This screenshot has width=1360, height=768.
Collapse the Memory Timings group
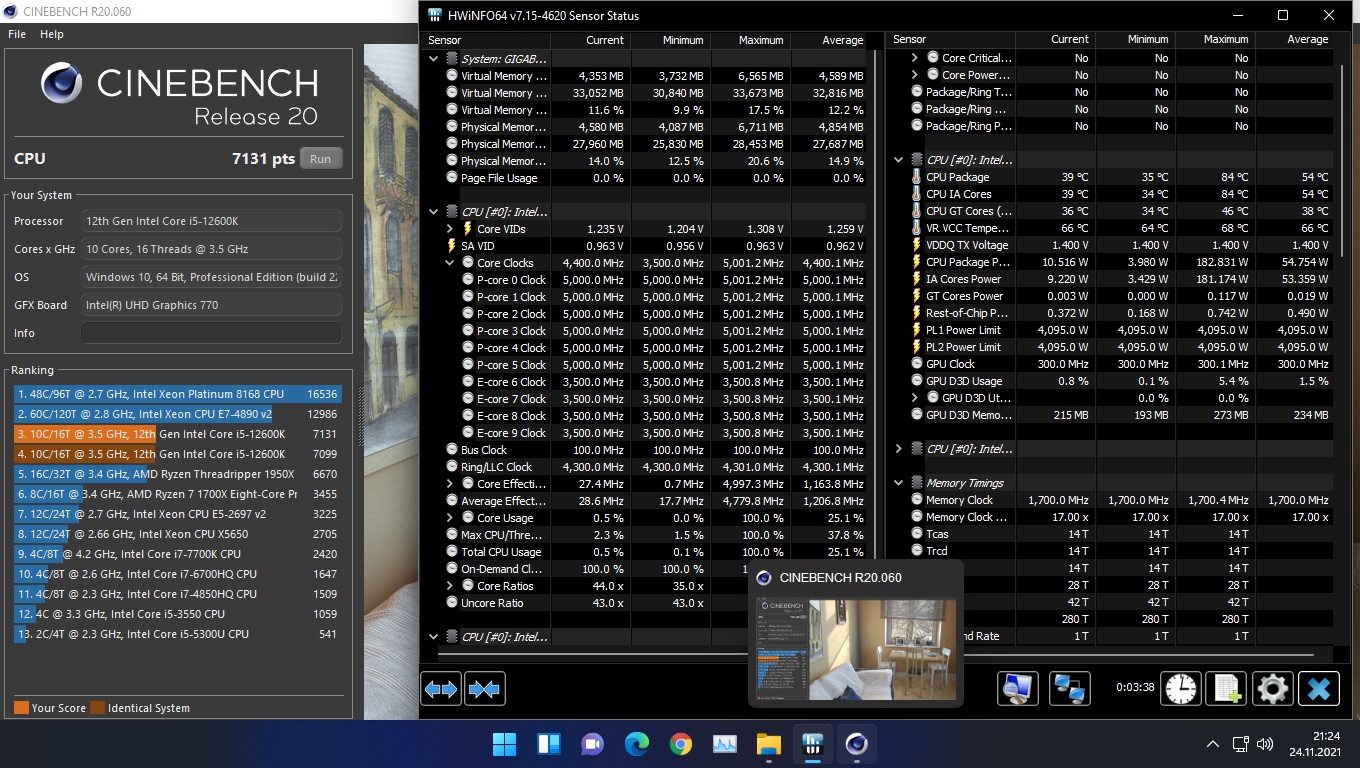pyautogui.click(x=899, y=483)
